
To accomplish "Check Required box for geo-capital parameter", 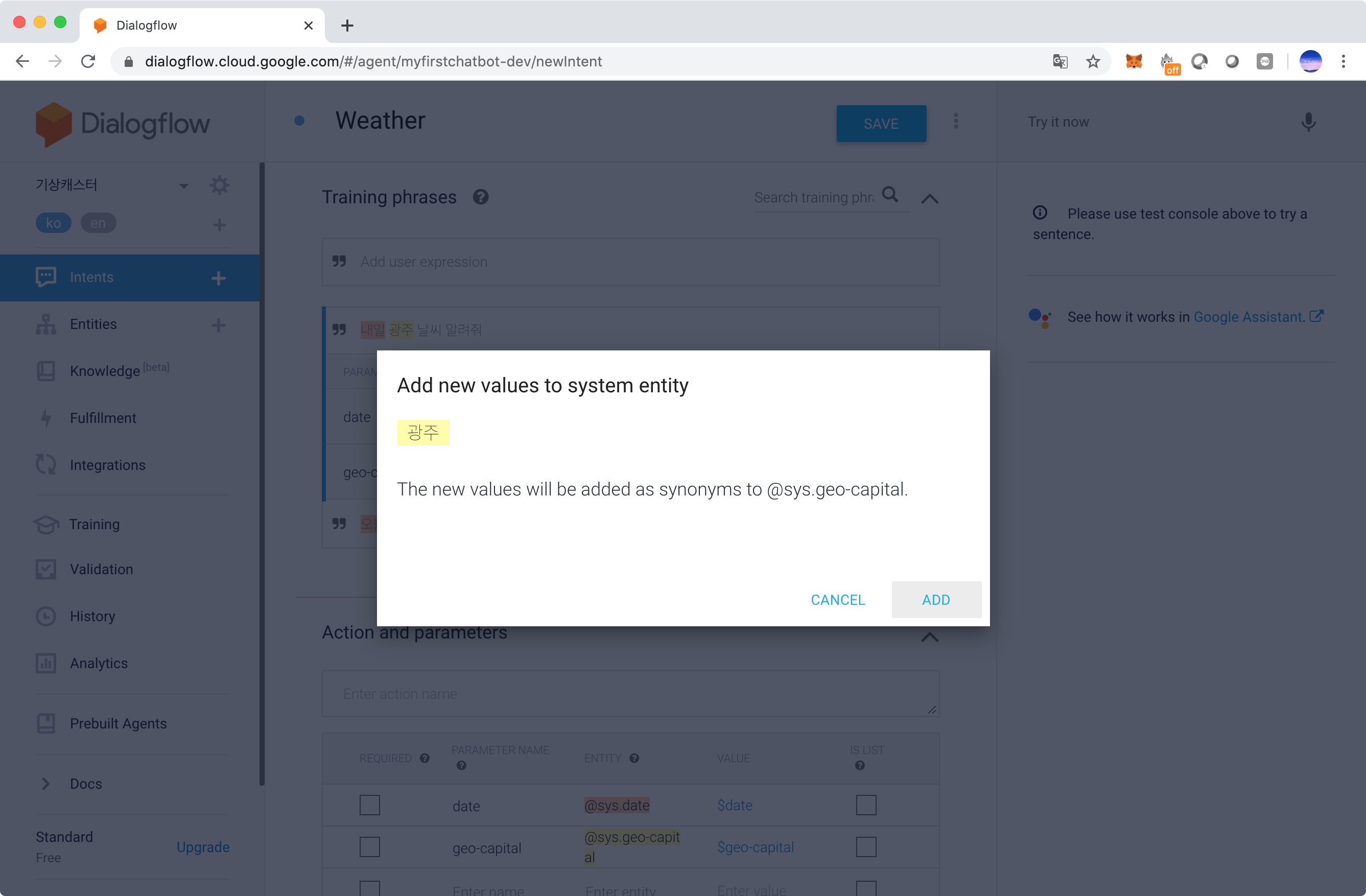I will coord(370,846).
